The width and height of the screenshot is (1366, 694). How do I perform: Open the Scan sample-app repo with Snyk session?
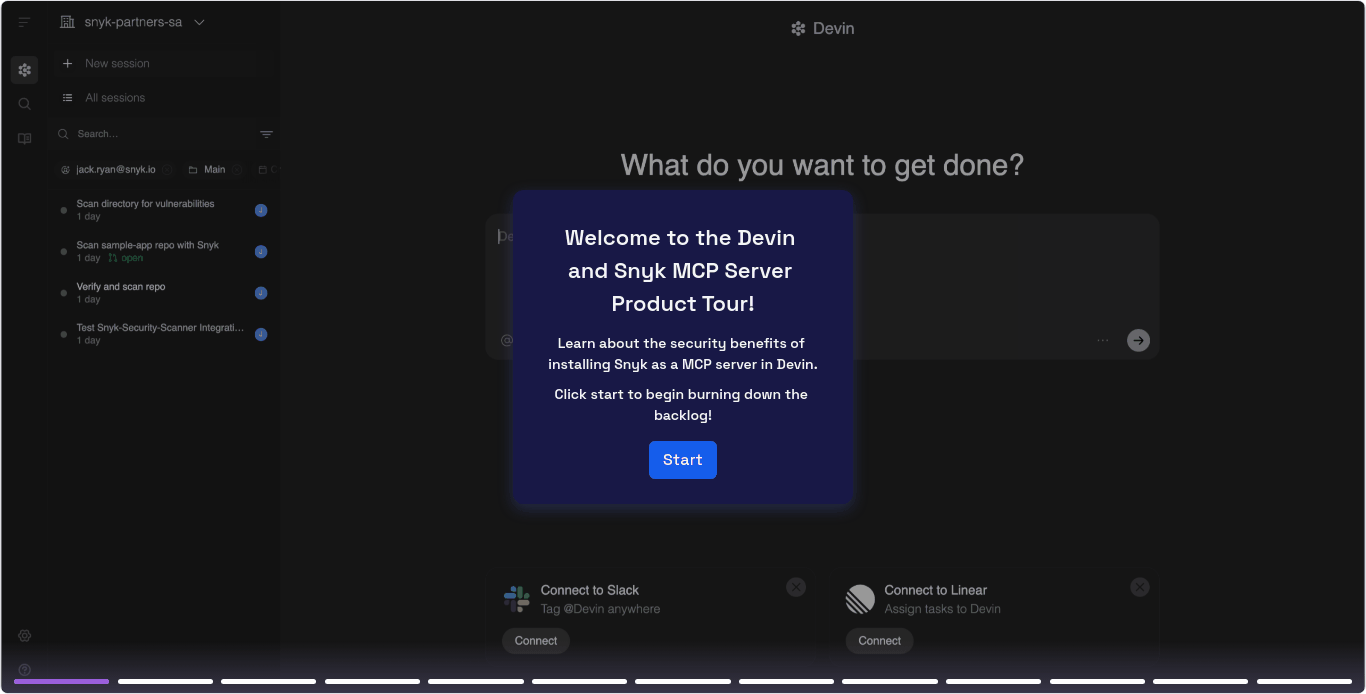(x=164, y=251)
